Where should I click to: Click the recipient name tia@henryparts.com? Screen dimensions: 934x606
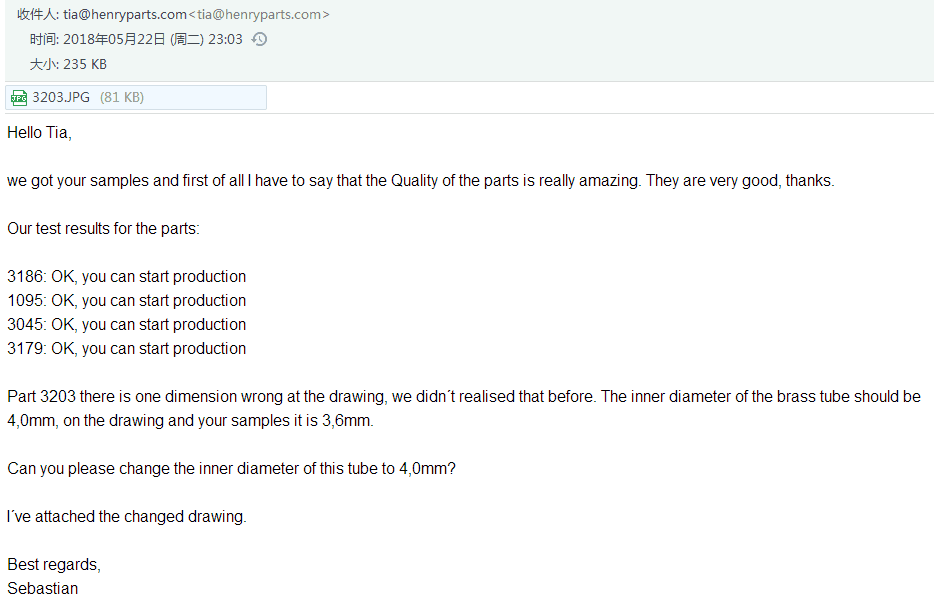125,14
